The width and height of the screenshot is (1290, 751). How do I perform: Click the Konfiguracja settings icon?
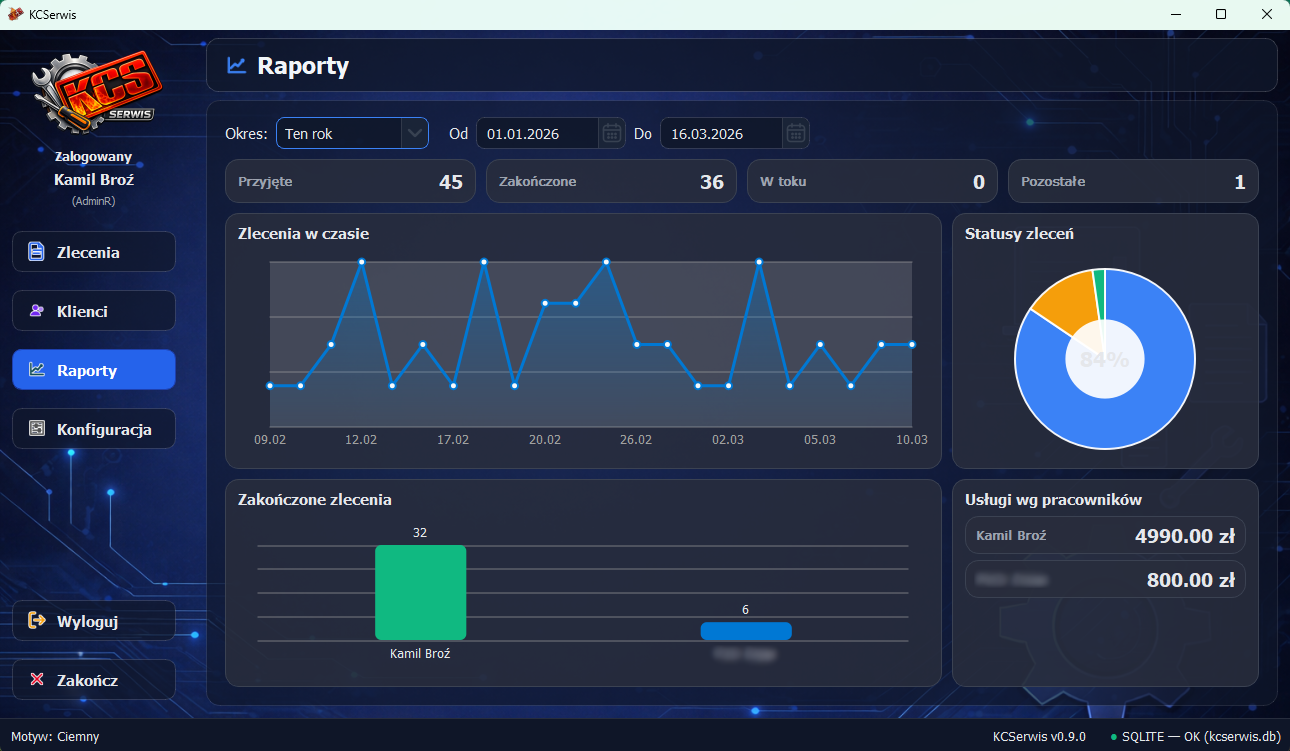37,429
